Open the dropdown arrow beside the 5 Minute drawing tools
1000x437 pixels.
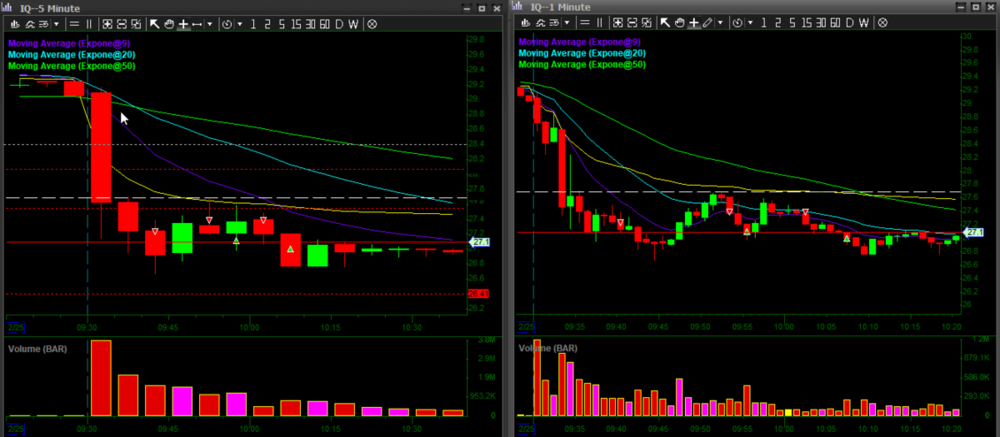[x=210, y=24]
